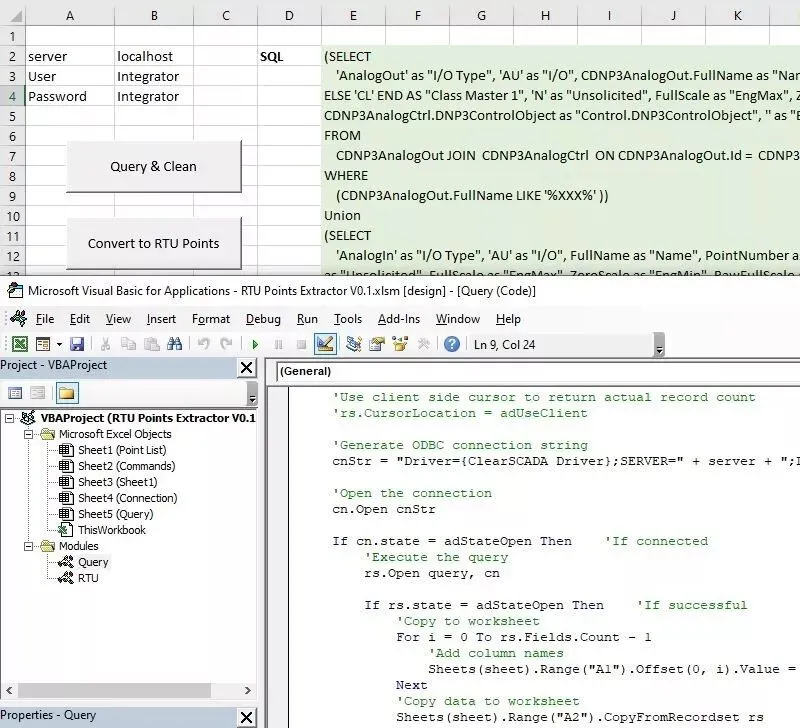
Task: Select row 7 header in Excel
Action: [x=12, y=157]
